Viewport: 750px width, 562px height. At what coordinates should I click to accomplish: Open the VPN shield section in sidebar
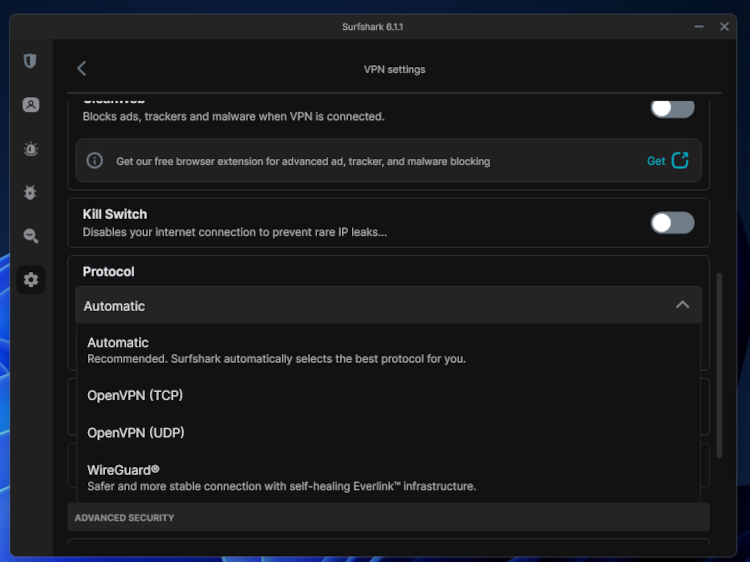point(30,61)
